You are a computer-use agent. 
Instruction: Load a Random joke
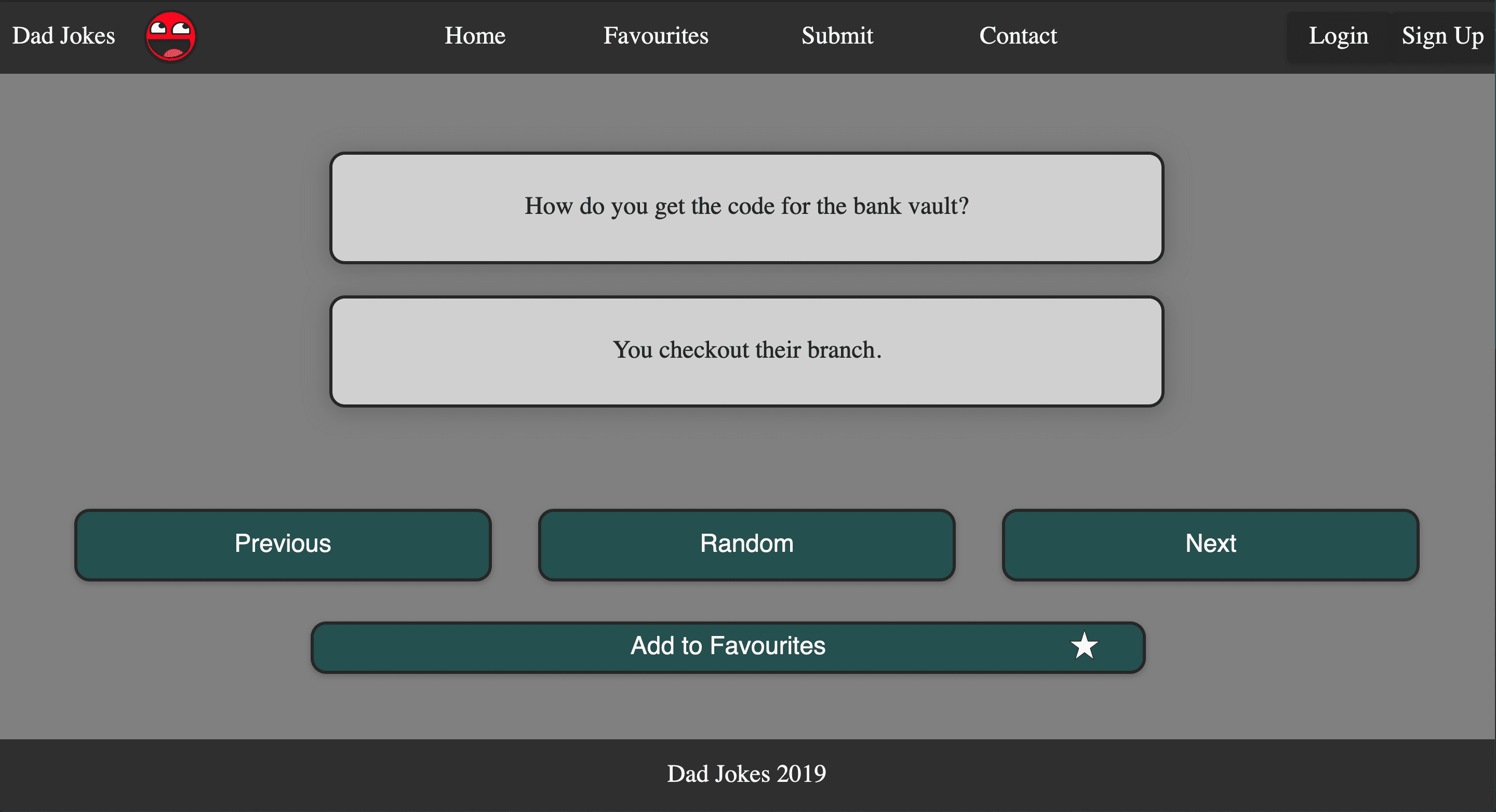tap(746, 545)
